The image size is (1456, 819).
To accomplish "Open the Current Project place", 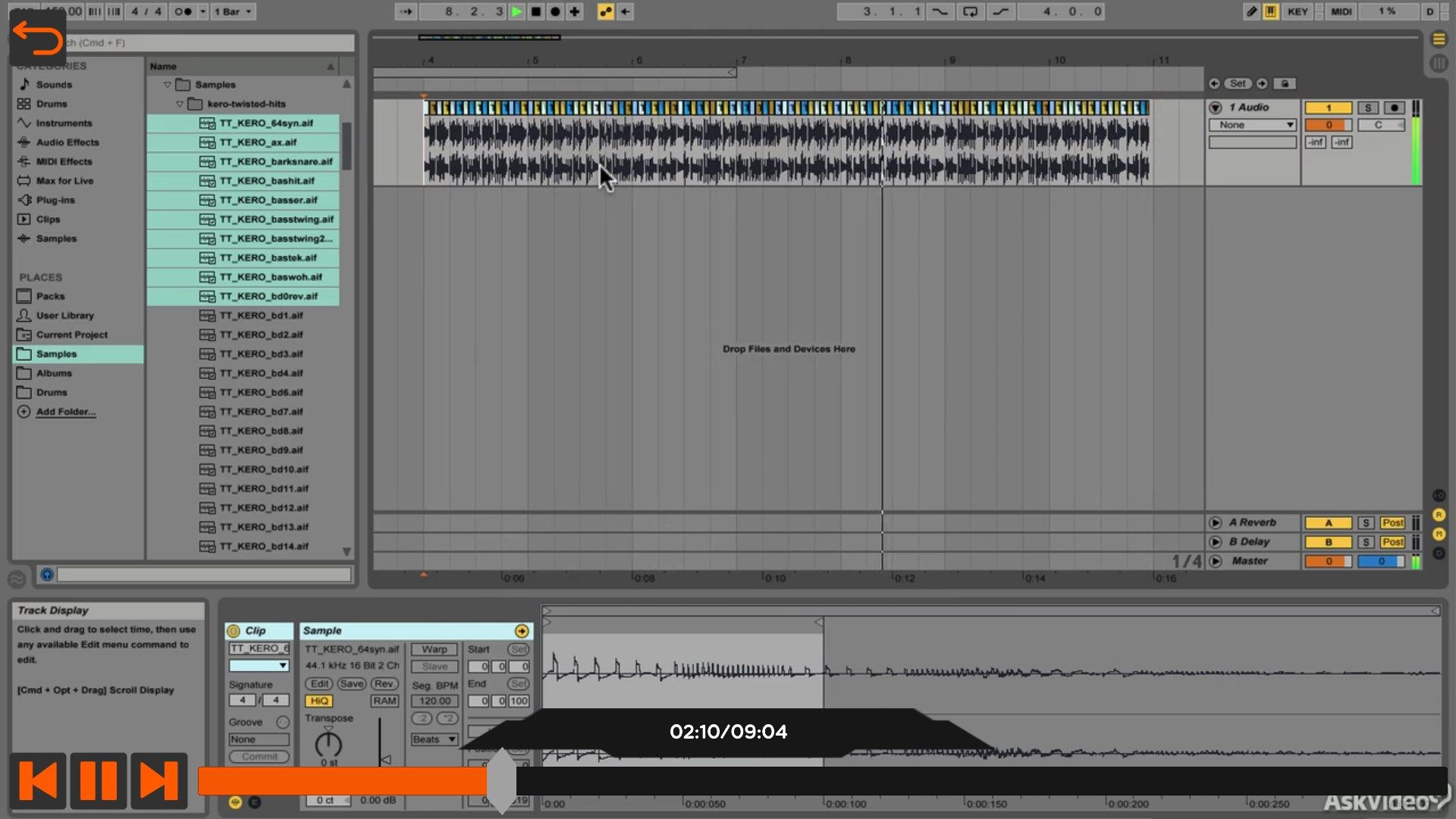I will point(71,334).
